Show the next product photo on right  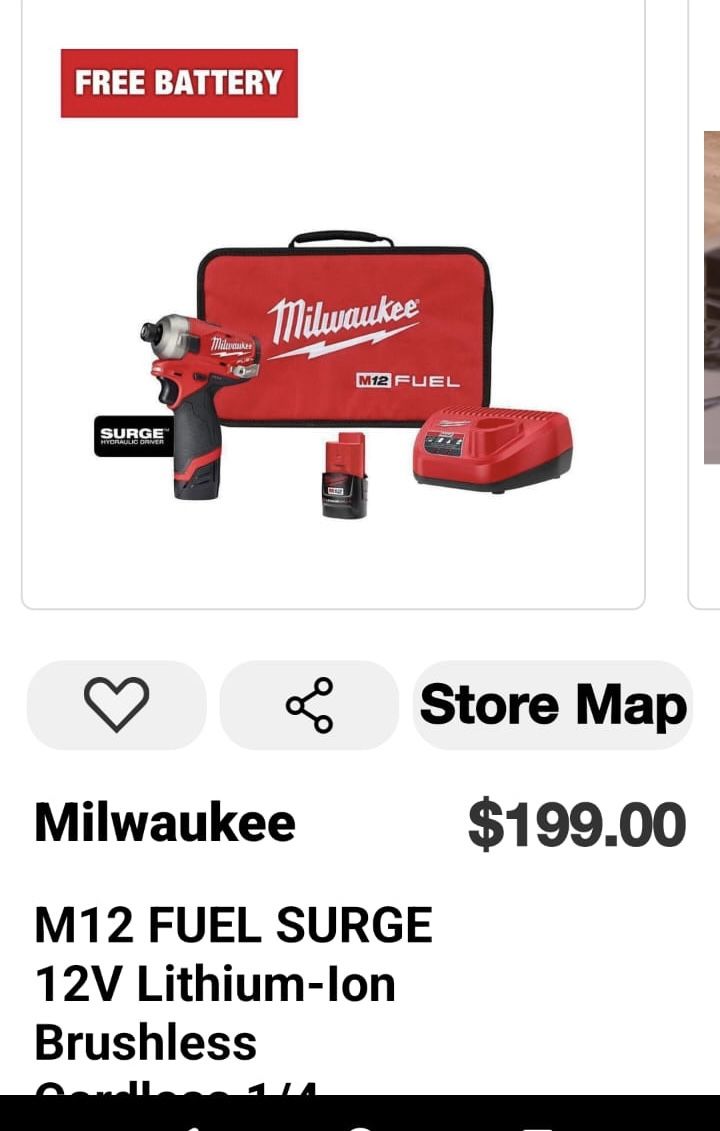point(711,297)
